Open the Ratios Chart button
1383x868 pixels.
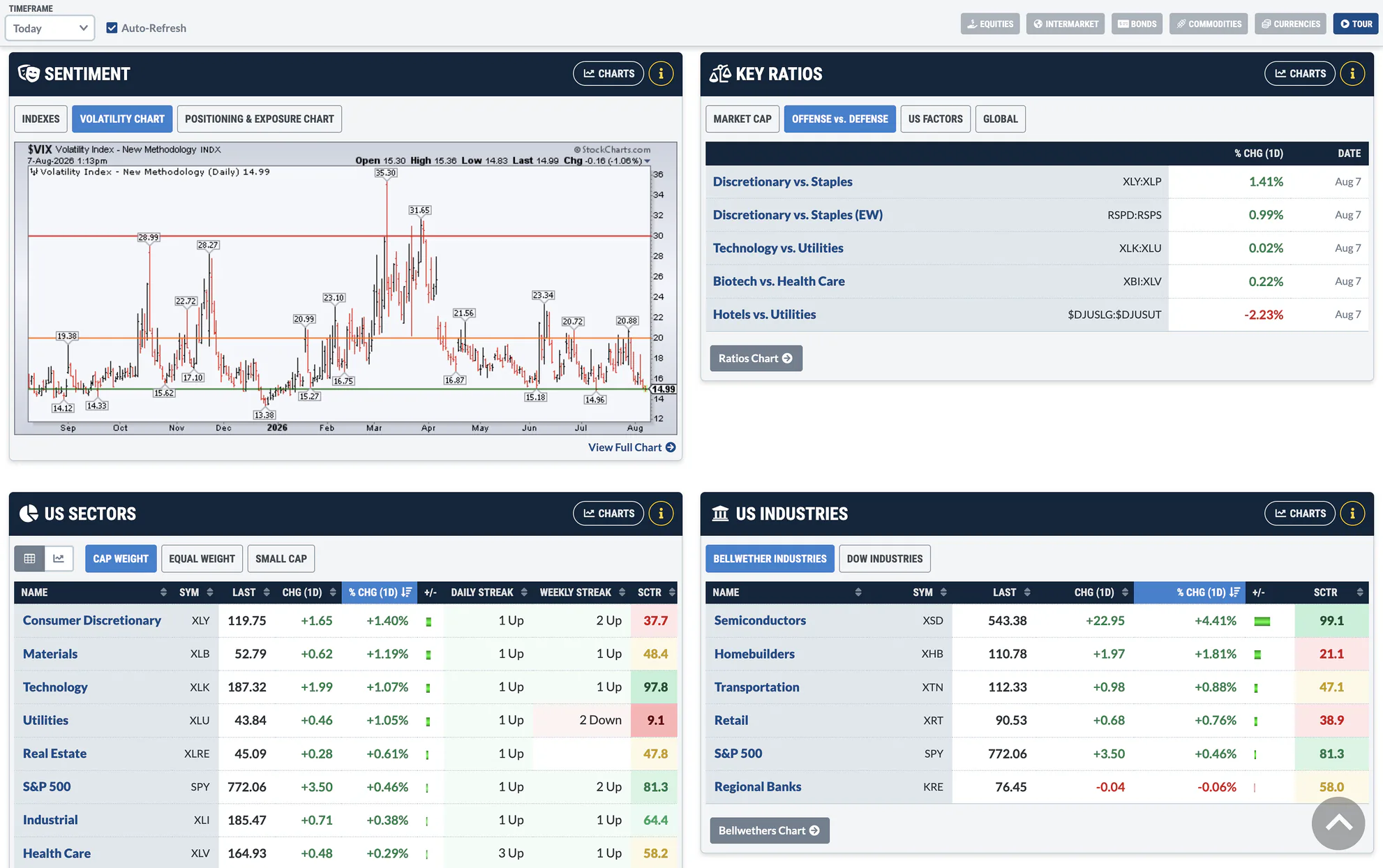tap(756, 359)
